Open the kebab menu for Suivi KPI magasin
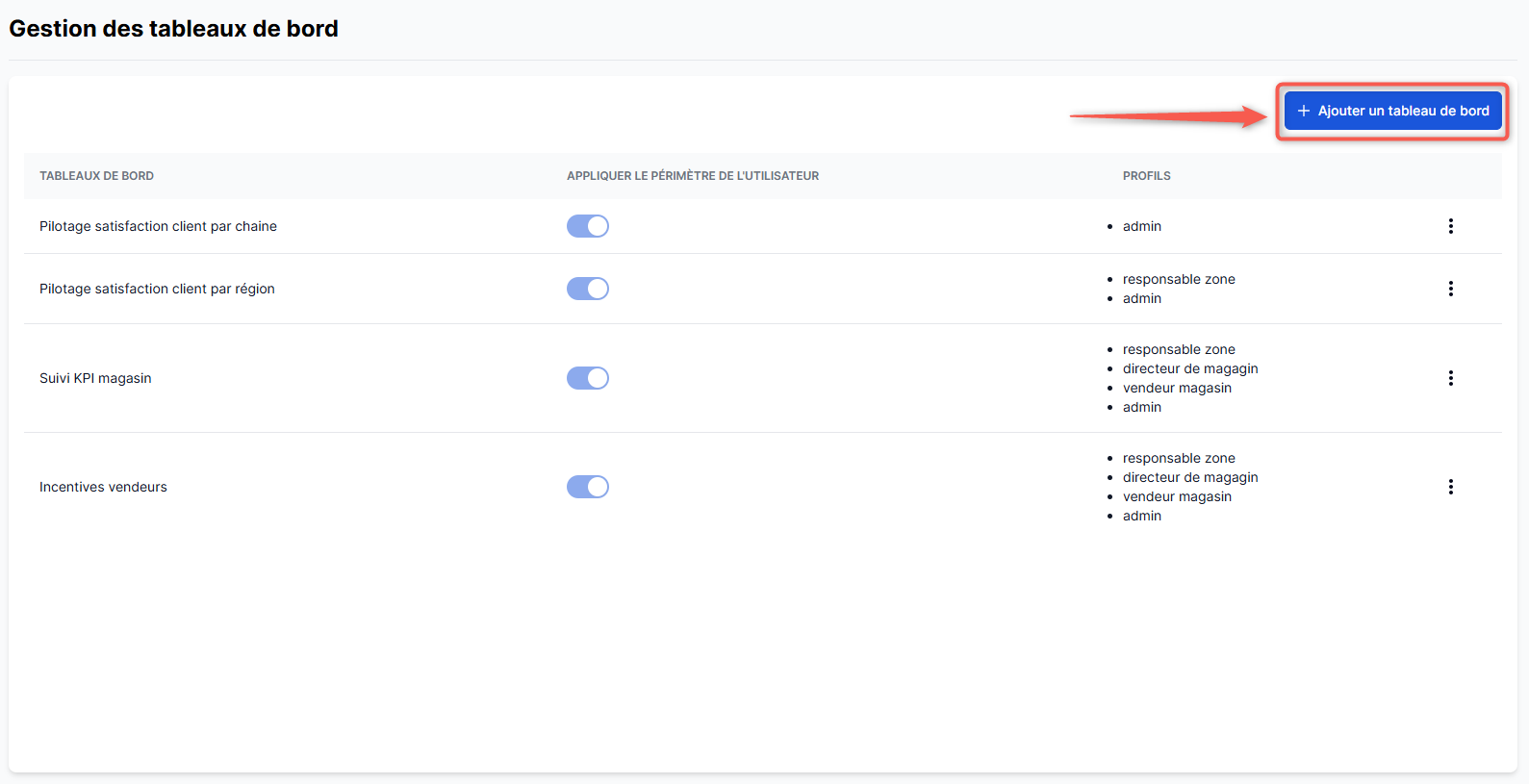 pos(1450,378)
